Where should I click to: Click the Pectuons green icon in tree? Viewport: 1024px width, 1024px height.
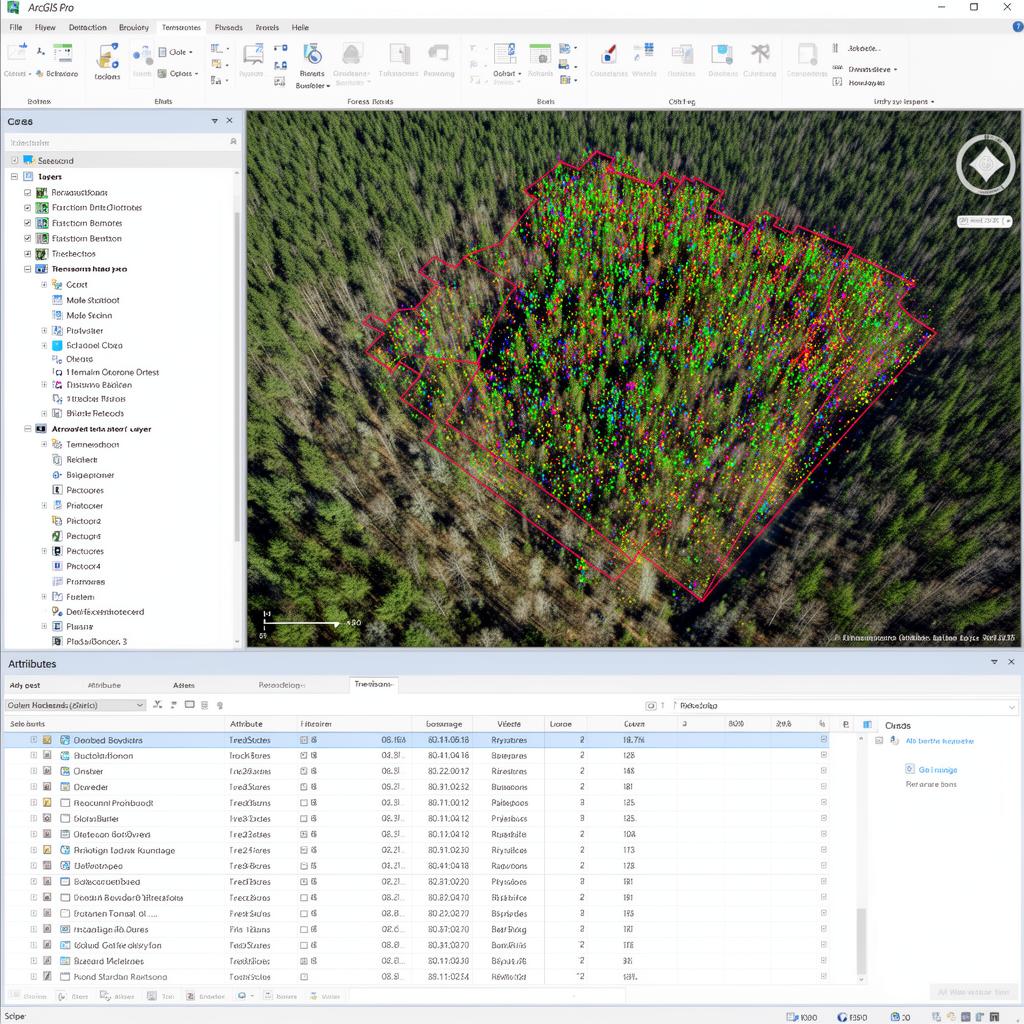click(57, 536)
